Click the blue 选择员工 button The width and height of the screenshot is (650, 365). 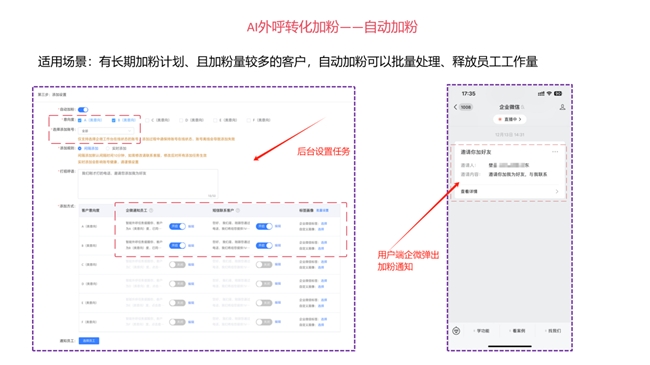click(89, 341)
